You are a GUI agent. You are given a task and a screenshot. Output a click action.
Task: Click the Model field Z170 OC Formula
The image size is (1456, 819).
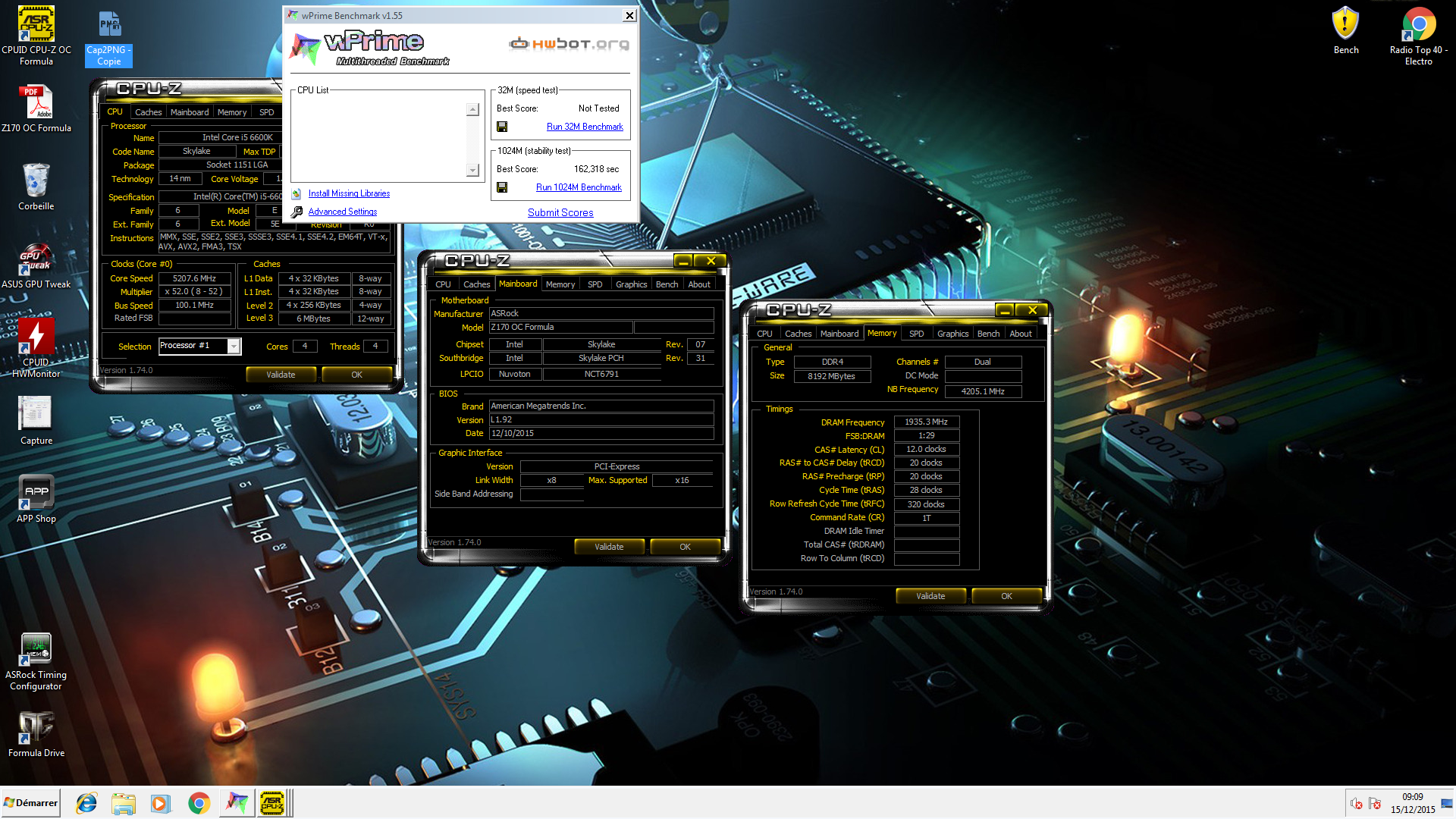[x=561, y=328]
